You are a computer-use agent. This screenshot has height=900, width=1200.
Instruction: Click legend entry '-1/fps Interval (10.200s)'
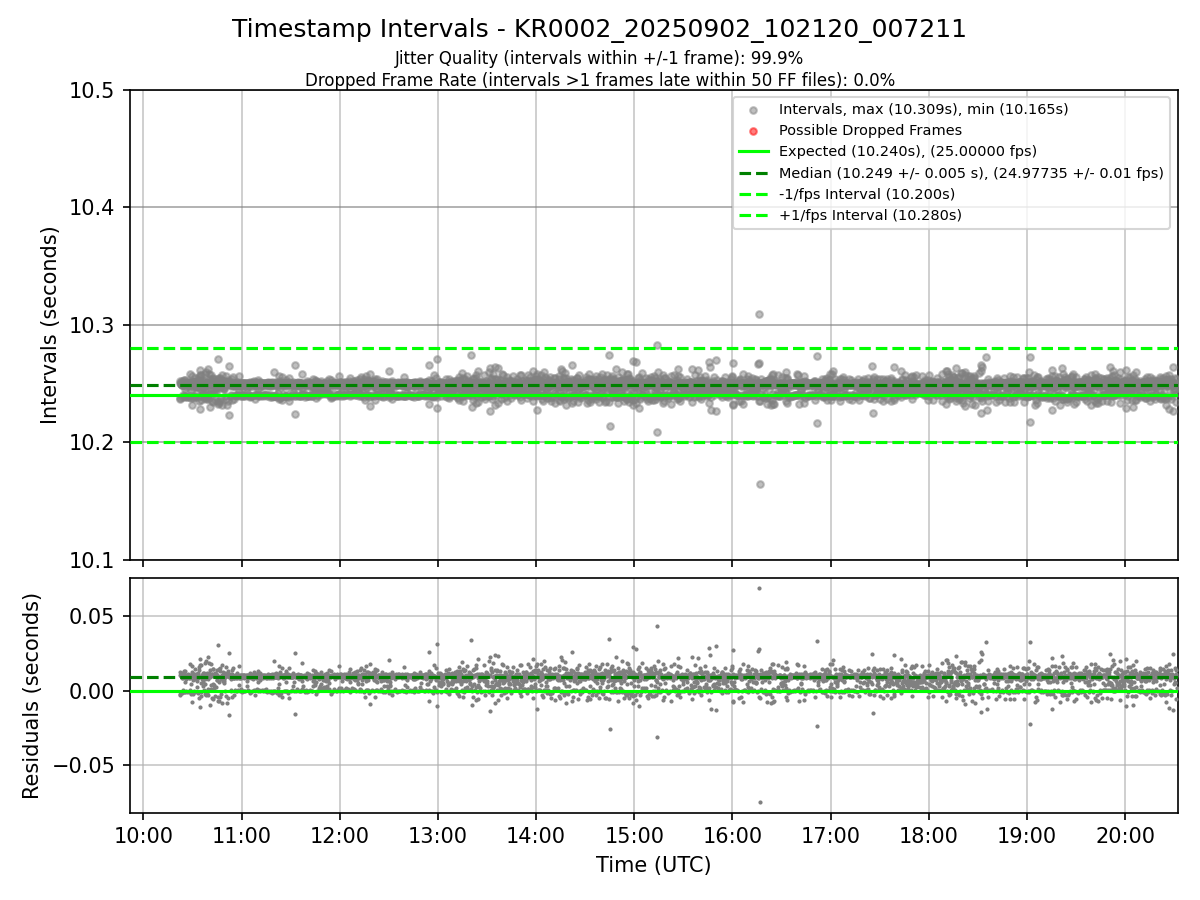click(x=867, y=194)
